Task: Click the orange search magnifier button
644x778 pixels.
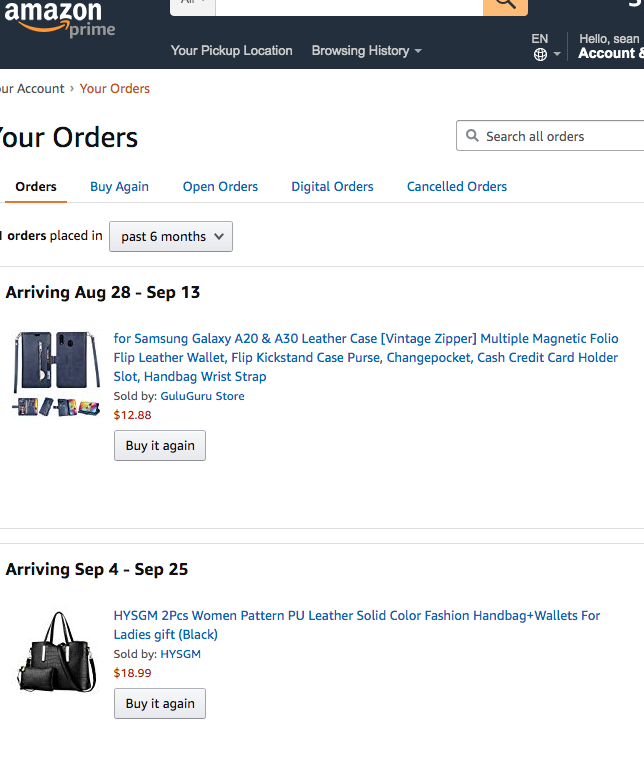Action: click(505, 4)
